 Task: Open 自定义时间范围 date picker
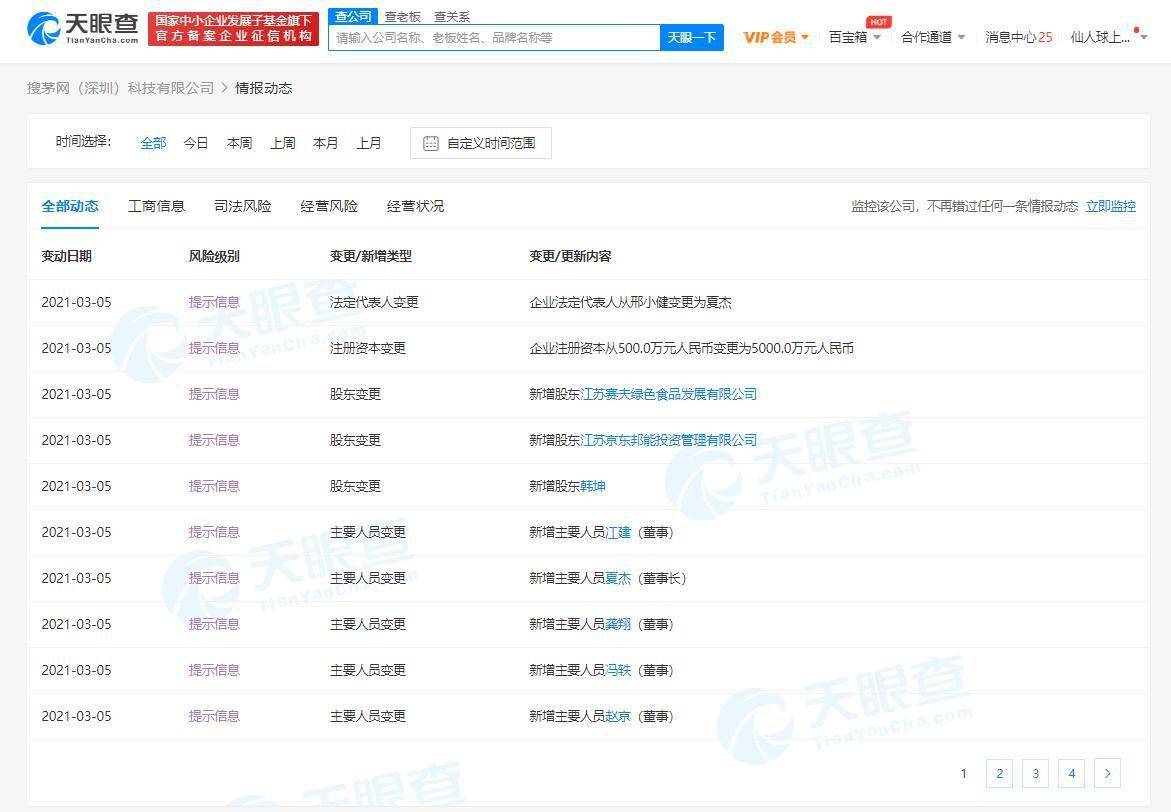481,143
